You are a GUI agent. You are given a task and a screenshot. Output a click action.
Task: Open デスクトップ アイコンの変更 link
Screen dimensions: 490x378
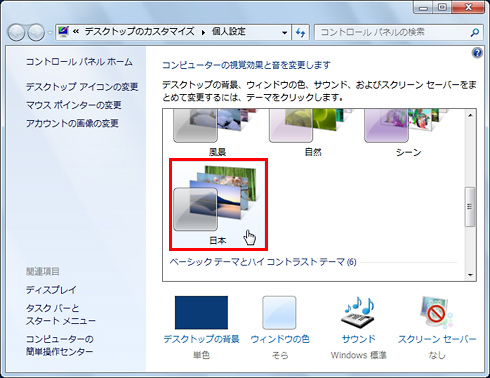[82, 87]
